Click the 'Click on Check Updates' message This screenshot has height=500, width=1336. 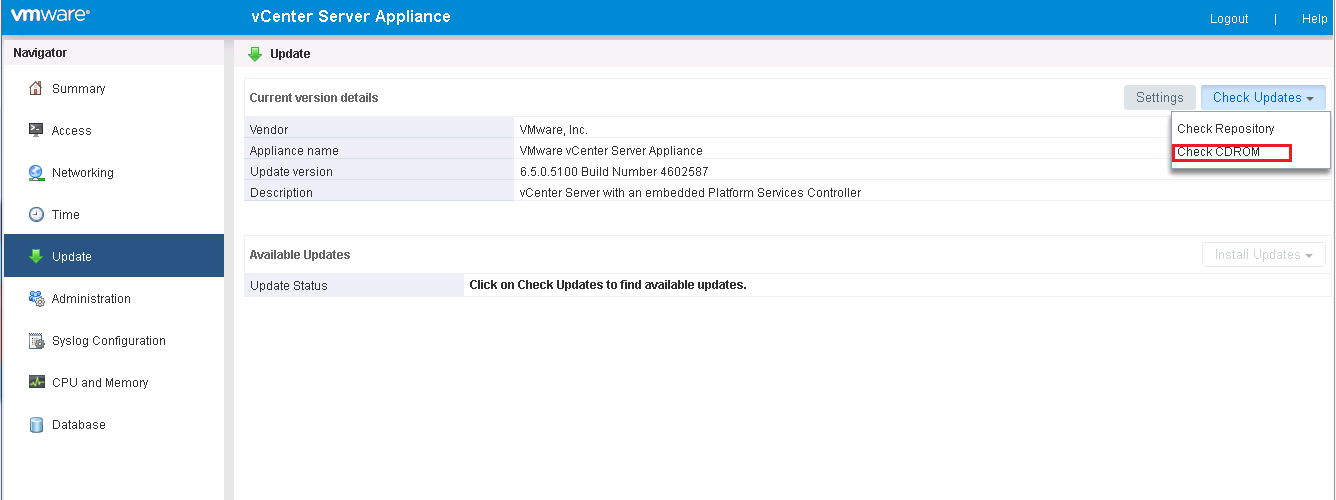pos(608,285)
